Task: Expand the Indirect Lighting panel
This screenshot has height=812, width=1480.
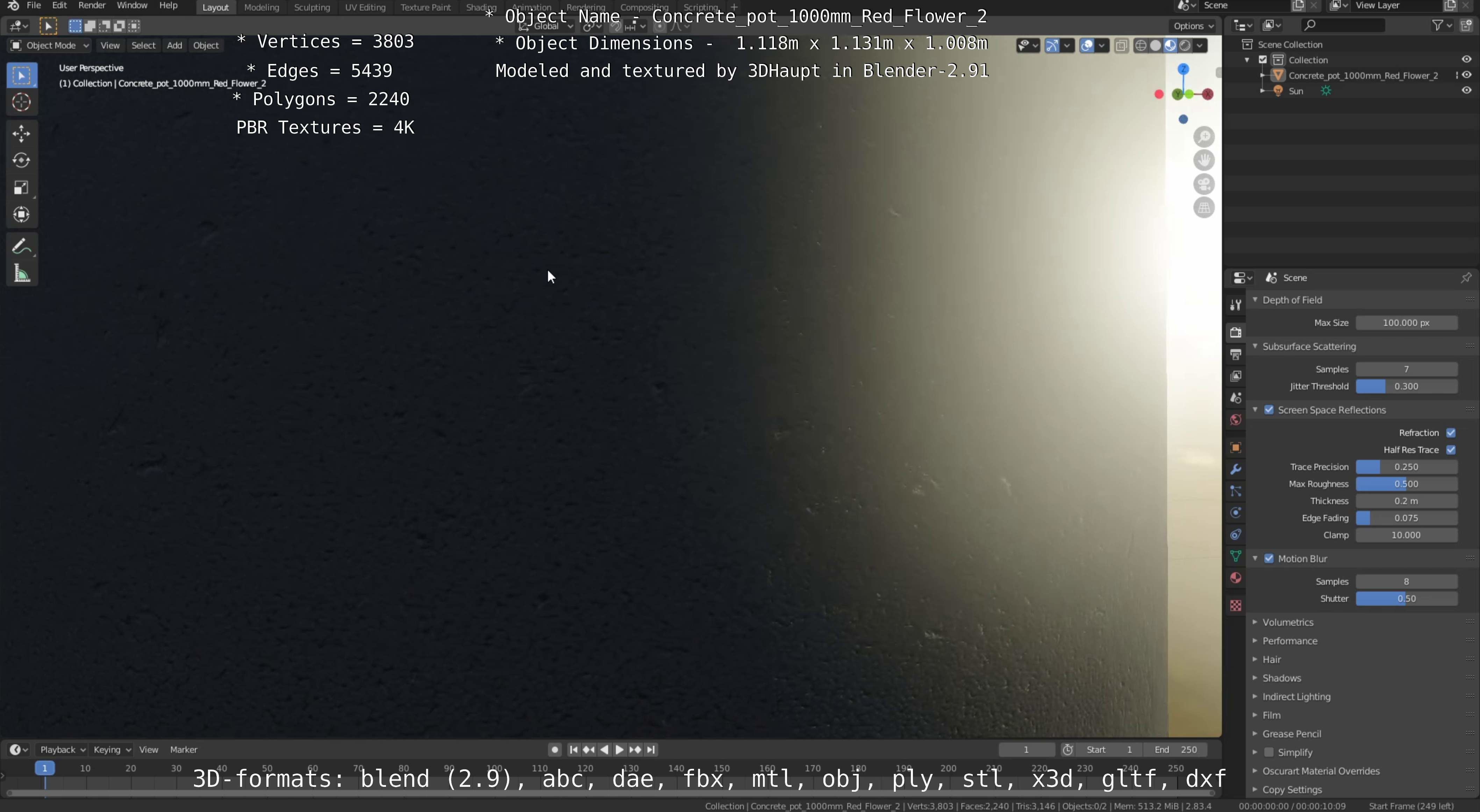Action: point(1296,697)
